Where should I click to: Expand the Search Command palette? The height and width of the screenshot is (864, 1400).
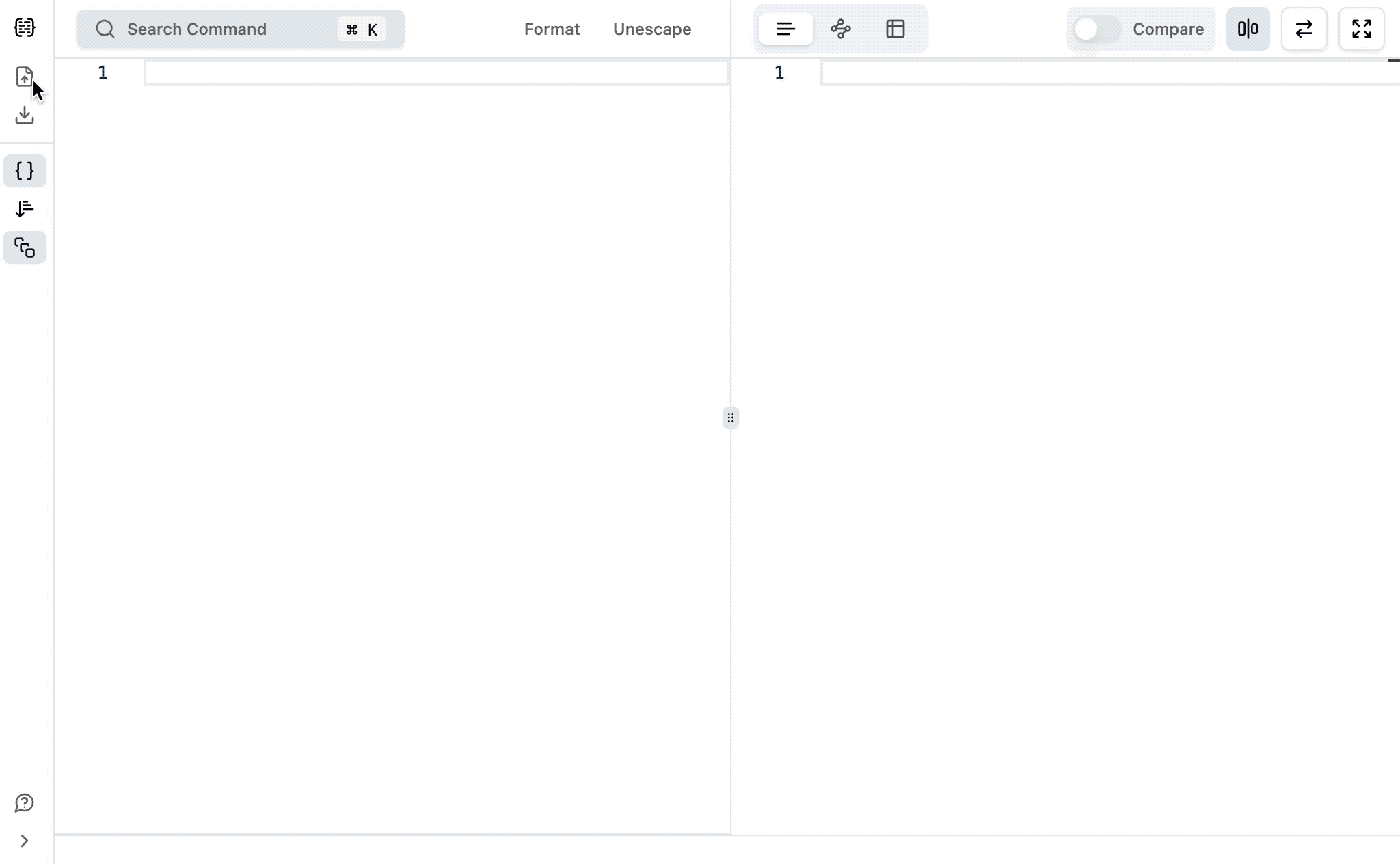[x=240, y=29]
